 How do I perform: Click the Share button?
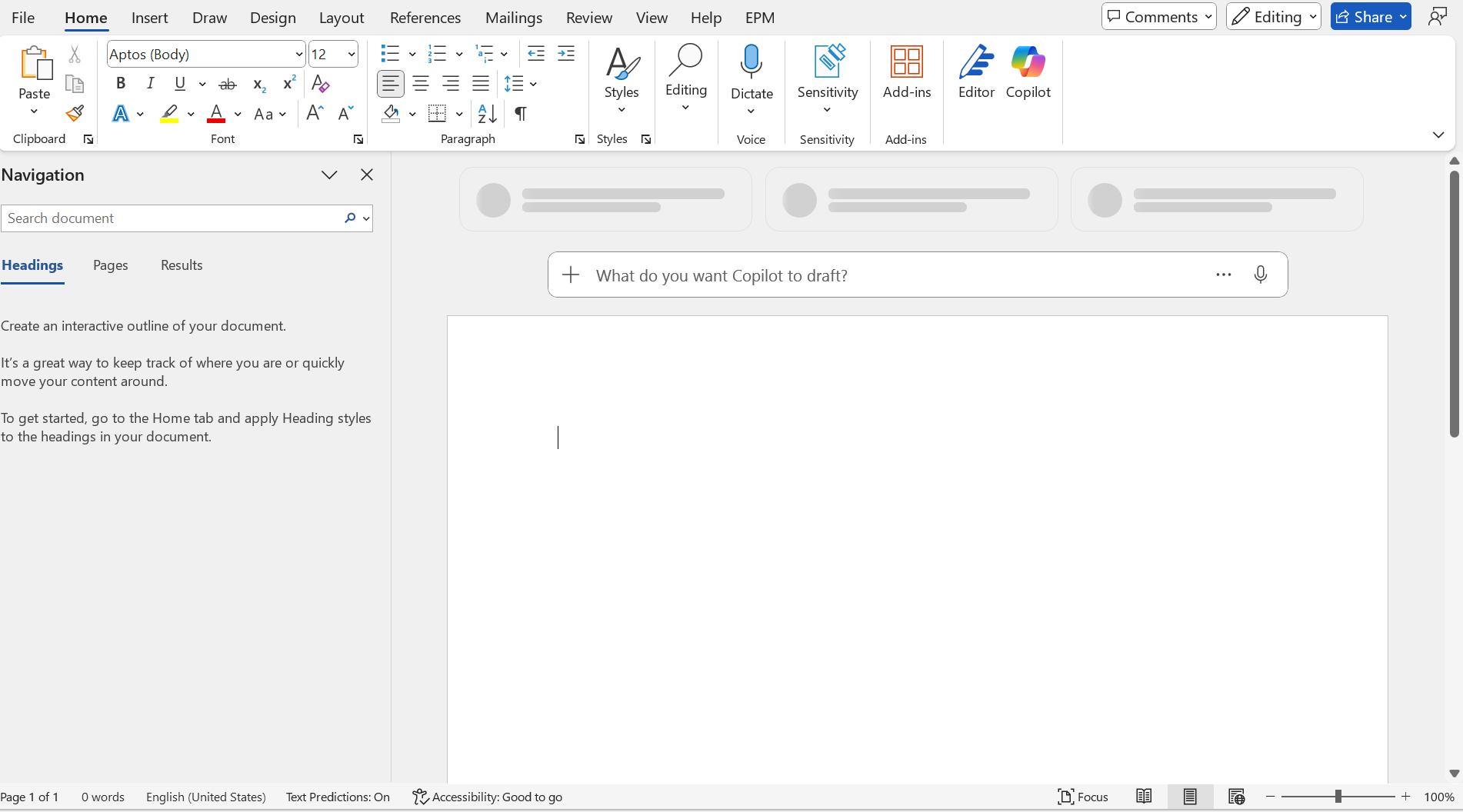point(1371,17)
